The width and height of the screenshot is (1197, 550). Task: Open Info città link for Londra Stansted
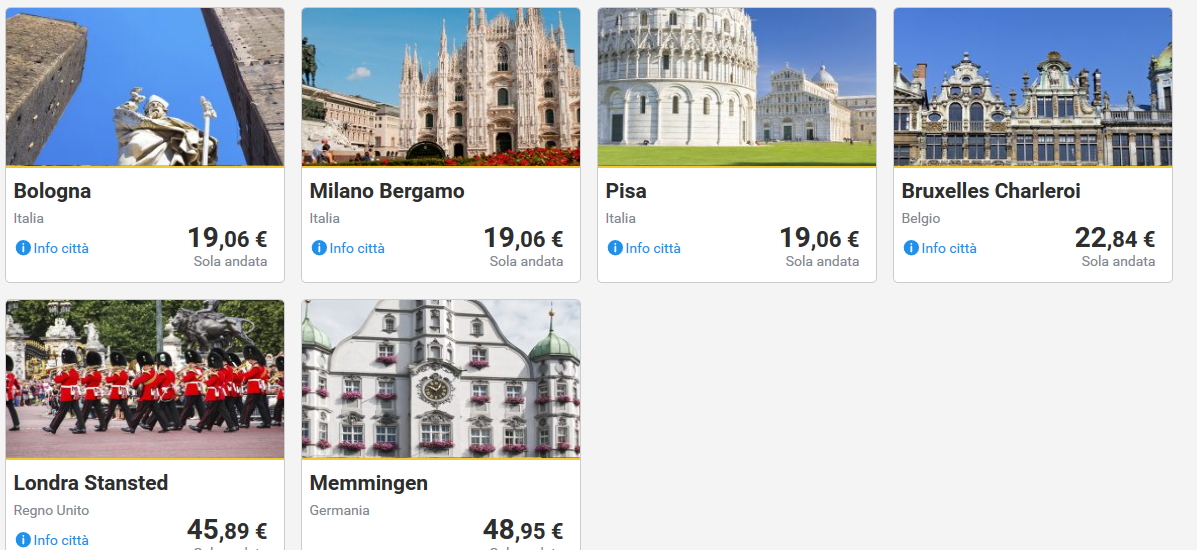(x=61, y=540)
